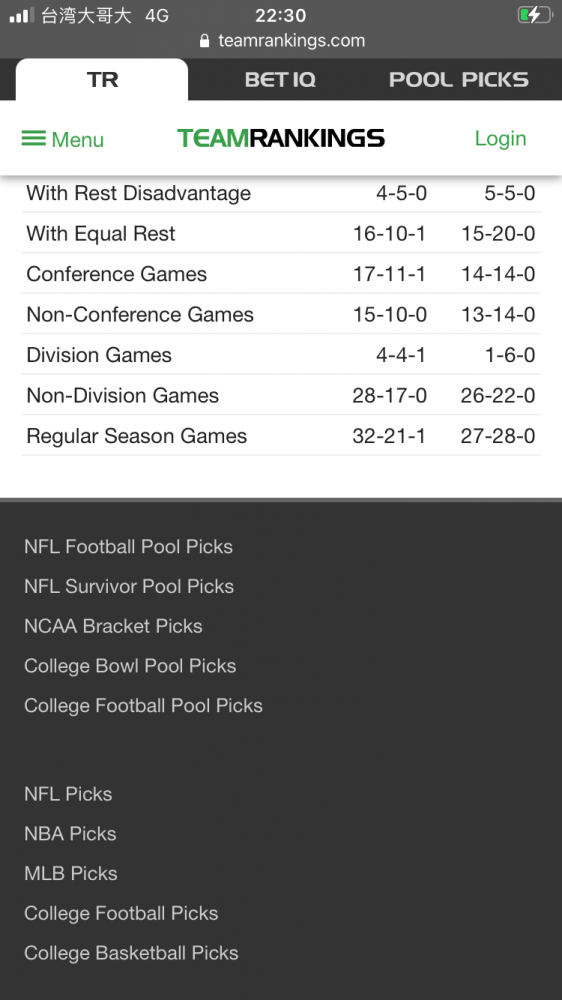Open NFL Football Pool Picks link
Image resolution: width=562 pixels, height=1000 pixels.
128,547
